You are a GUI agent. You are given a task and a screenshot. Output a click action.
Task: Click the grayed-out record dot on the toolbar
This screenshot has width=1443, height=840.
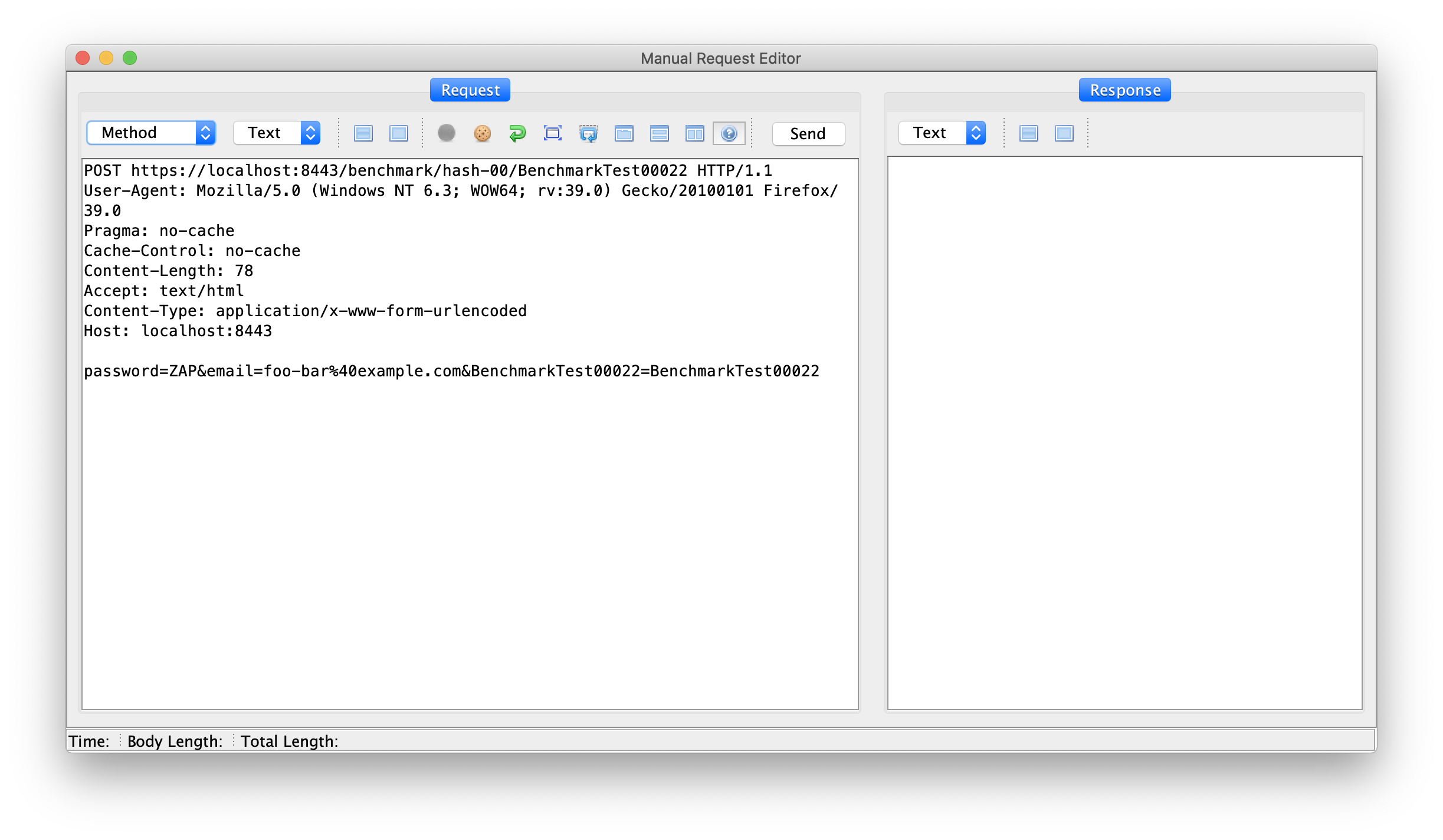[x=447, y=133]
